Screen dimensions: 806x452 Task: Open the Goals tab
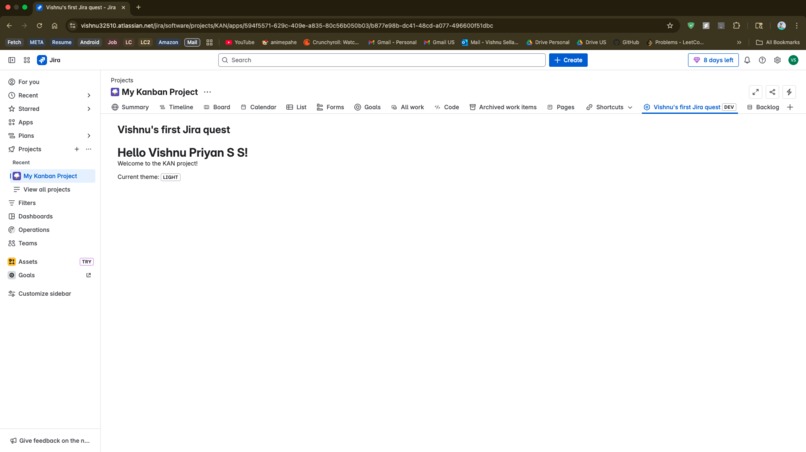pos(367,107)
